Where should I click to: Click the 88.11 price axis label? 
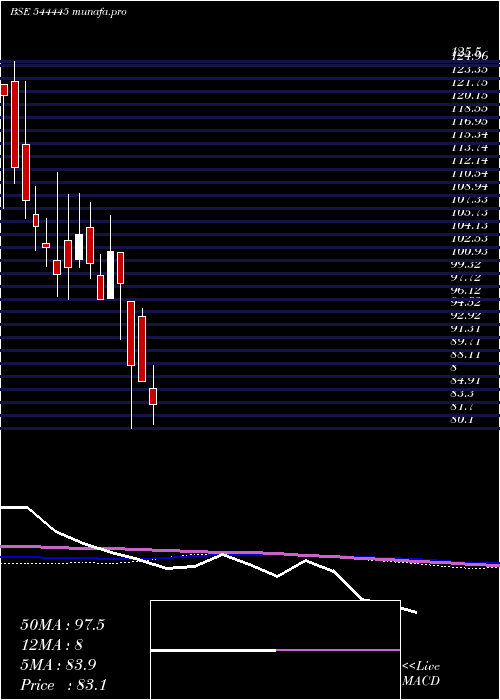click(x=467, y=355)
